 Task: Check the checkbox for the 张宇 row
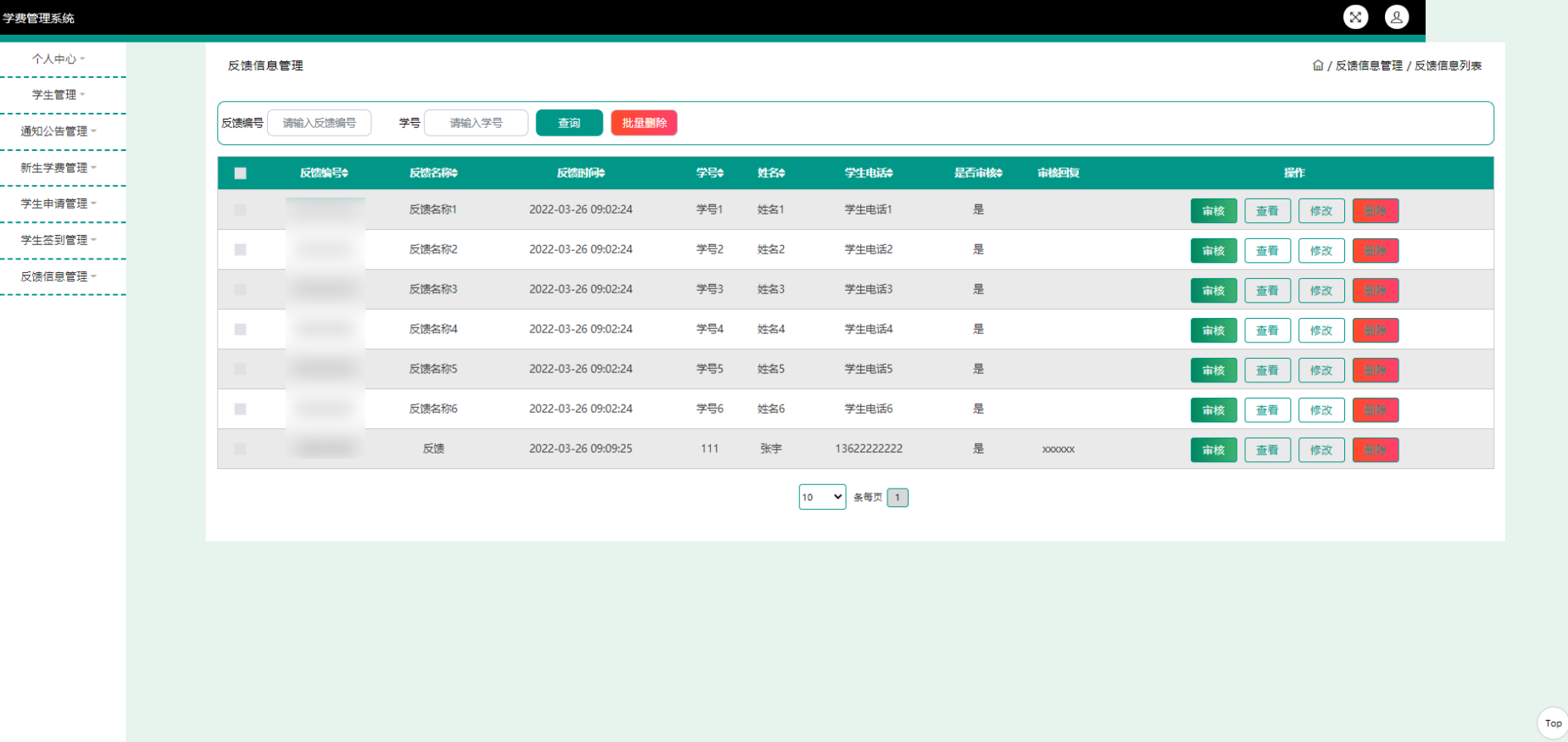click(x=241, y=449)
